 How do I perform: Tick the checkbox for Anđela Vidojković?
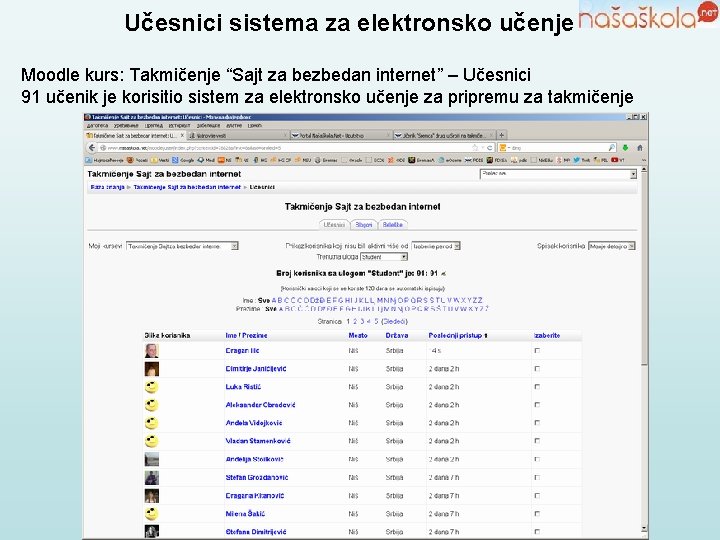(537, 423)
